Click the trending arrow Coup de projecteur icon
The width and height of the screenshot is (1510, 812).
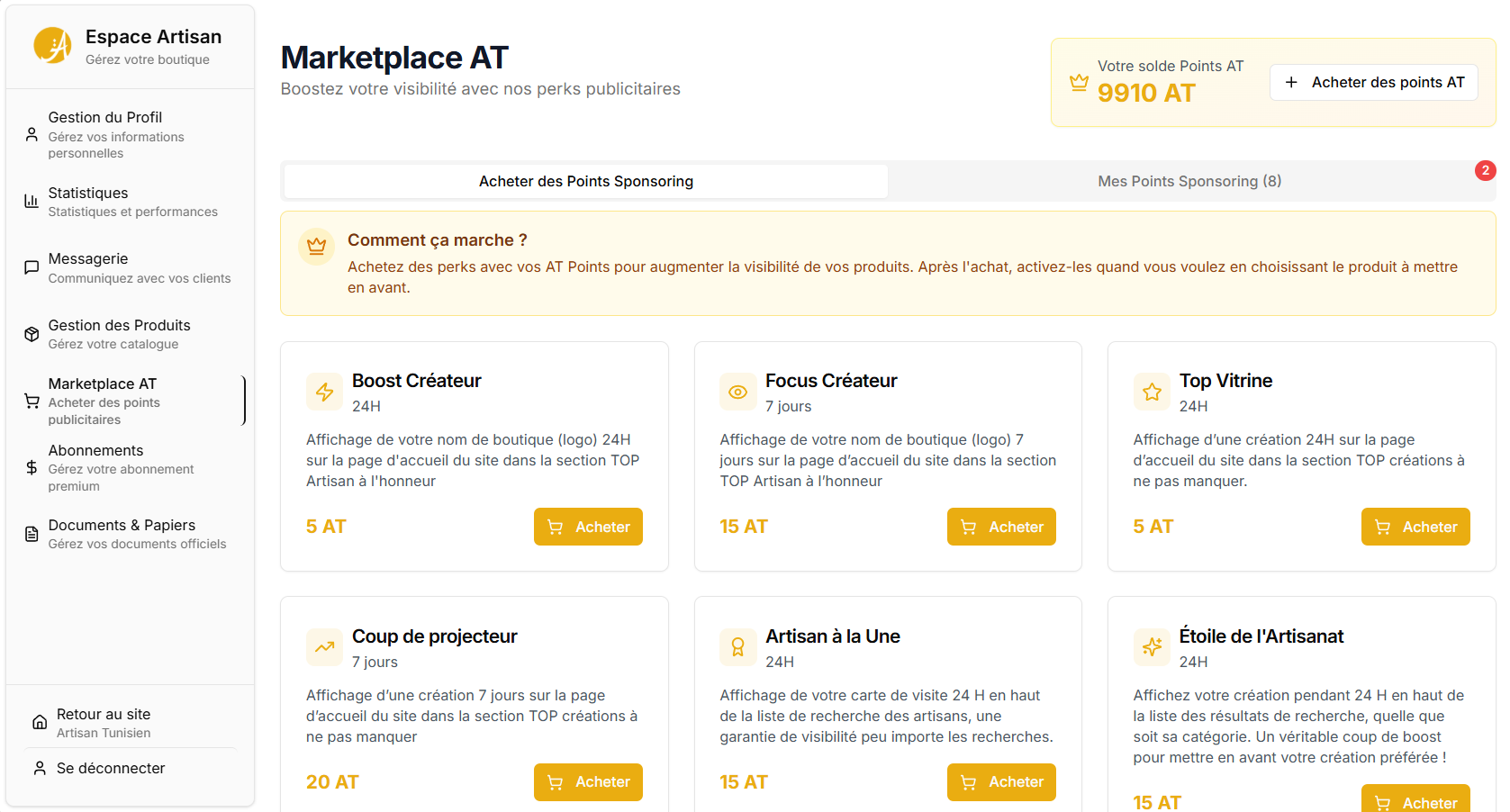(x=324, y=646)
